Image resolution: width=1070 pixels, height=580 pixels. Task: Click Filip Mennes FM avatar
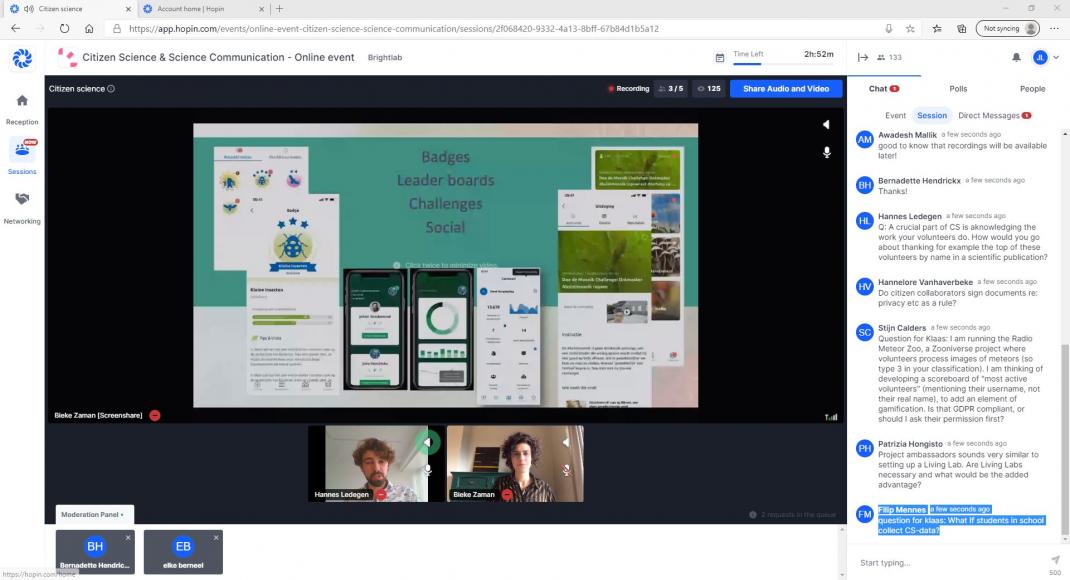(x=865, y=514)
